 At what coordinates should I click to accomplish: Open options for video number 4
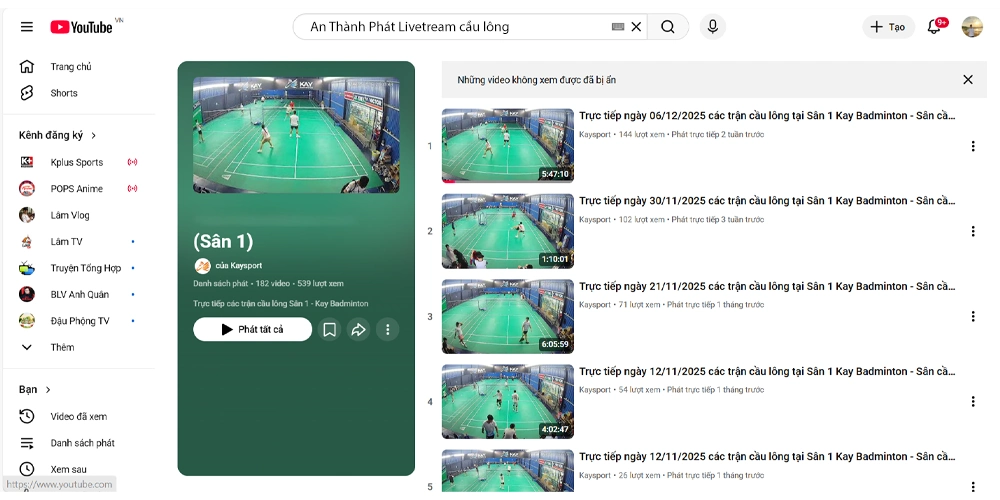tap(973, 401)
